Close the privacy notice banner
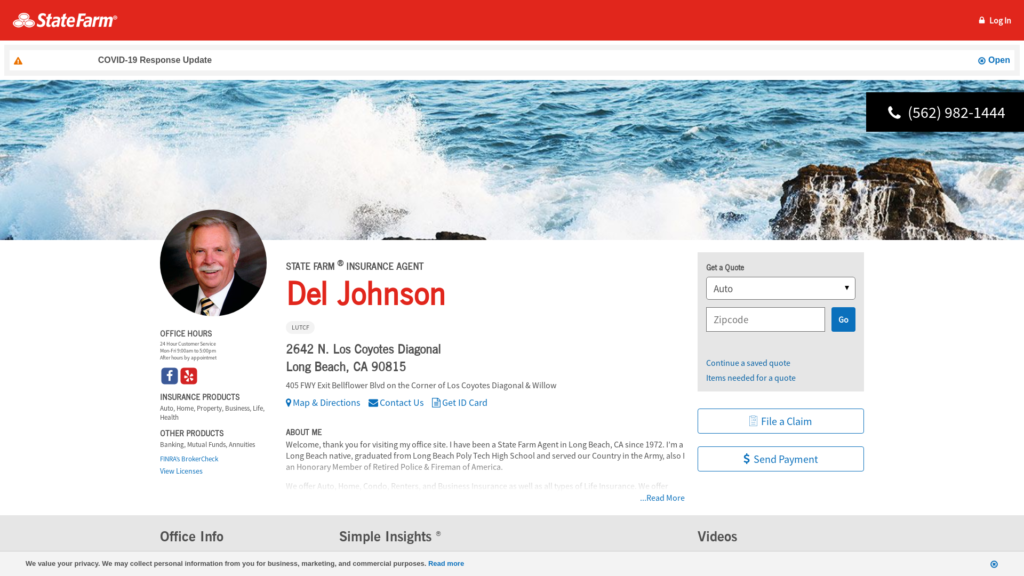Viewport: 1024px width, 576px height. [x=993, y=564]
